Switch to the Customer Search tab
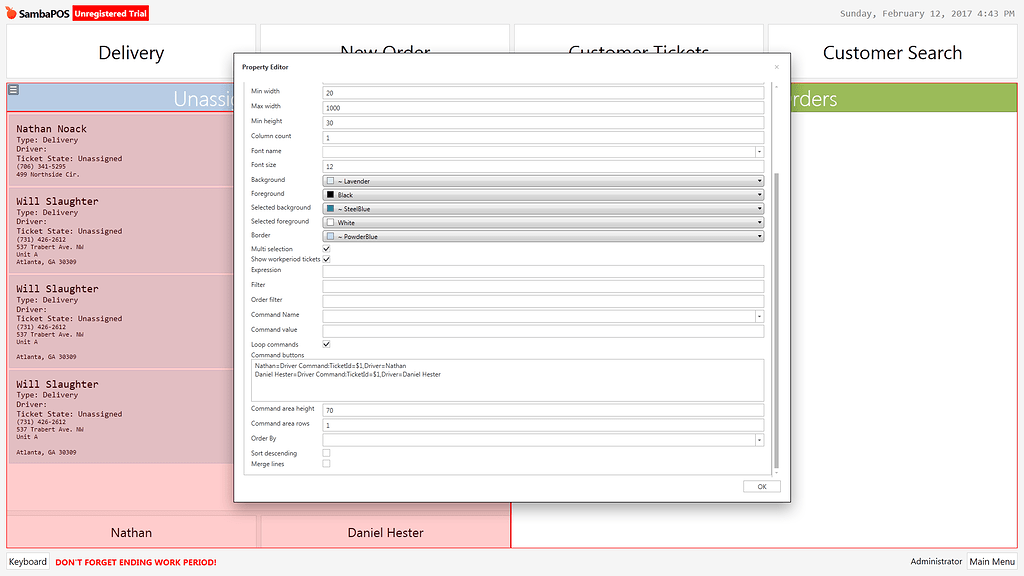 tap(891, 52)
